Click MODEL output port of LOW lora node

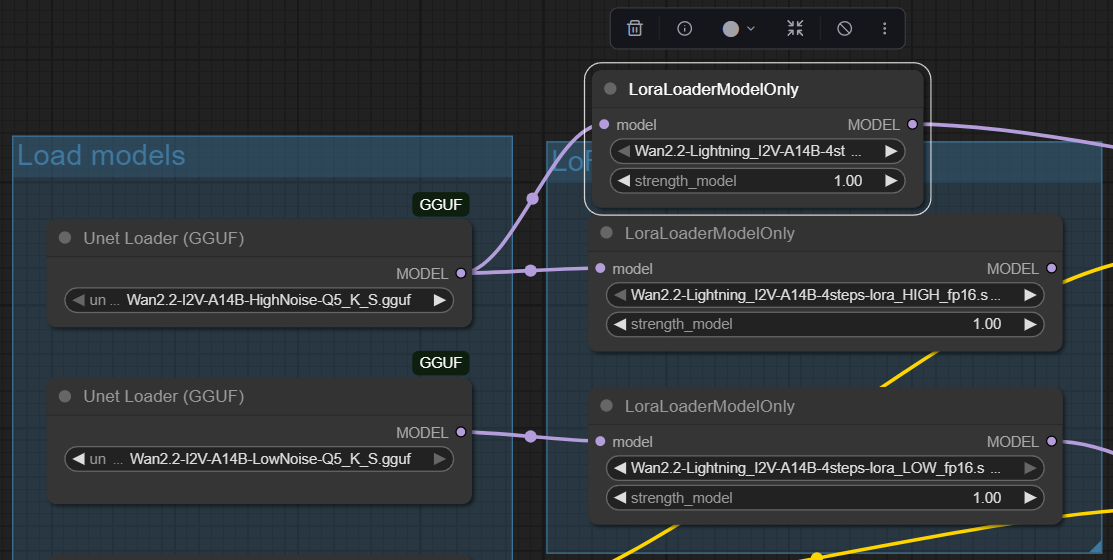coord(1051,441)
